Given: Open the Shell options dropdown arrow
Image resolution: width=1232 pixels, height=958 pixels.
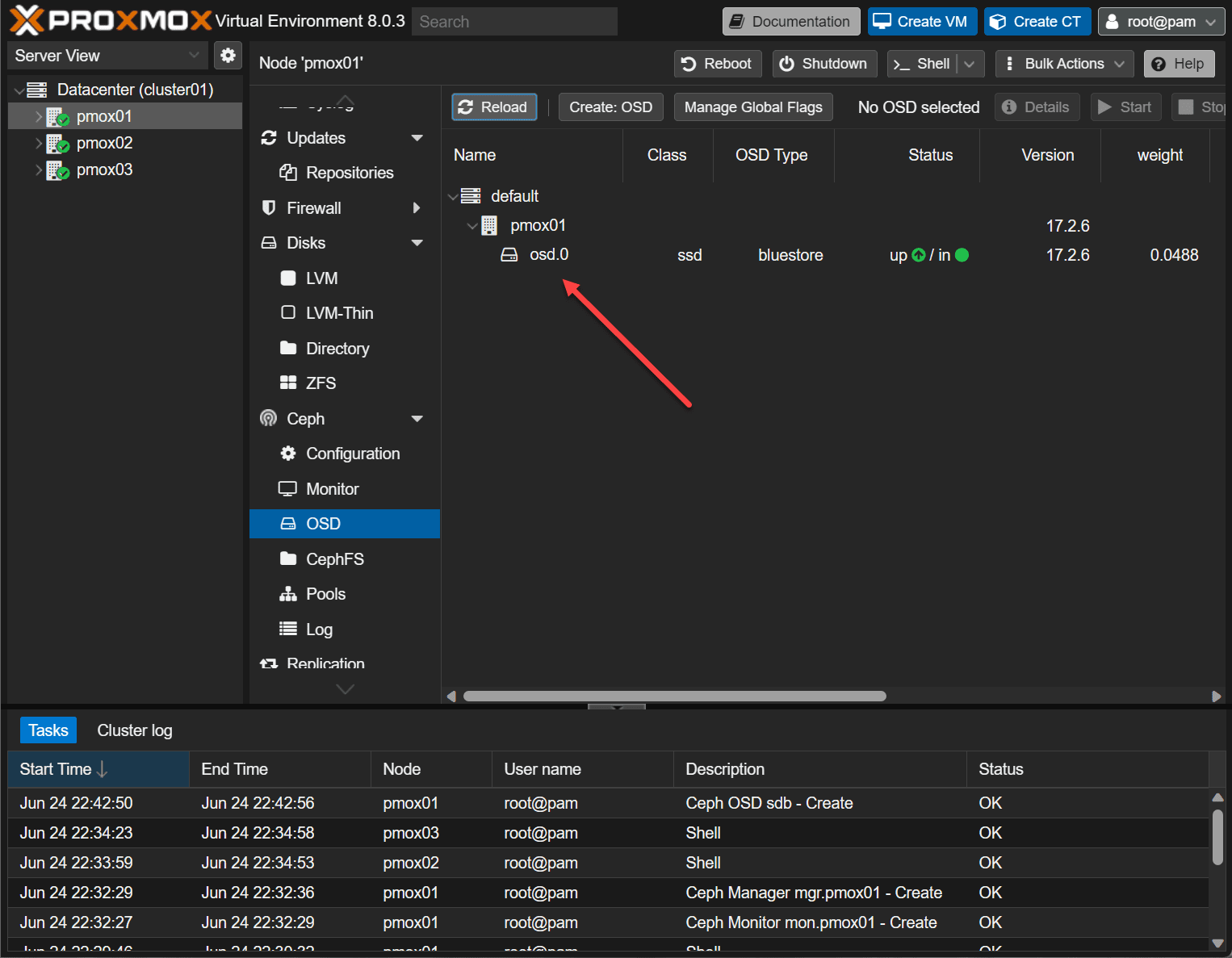Looking at the screenshot, I should pos(970,64).
